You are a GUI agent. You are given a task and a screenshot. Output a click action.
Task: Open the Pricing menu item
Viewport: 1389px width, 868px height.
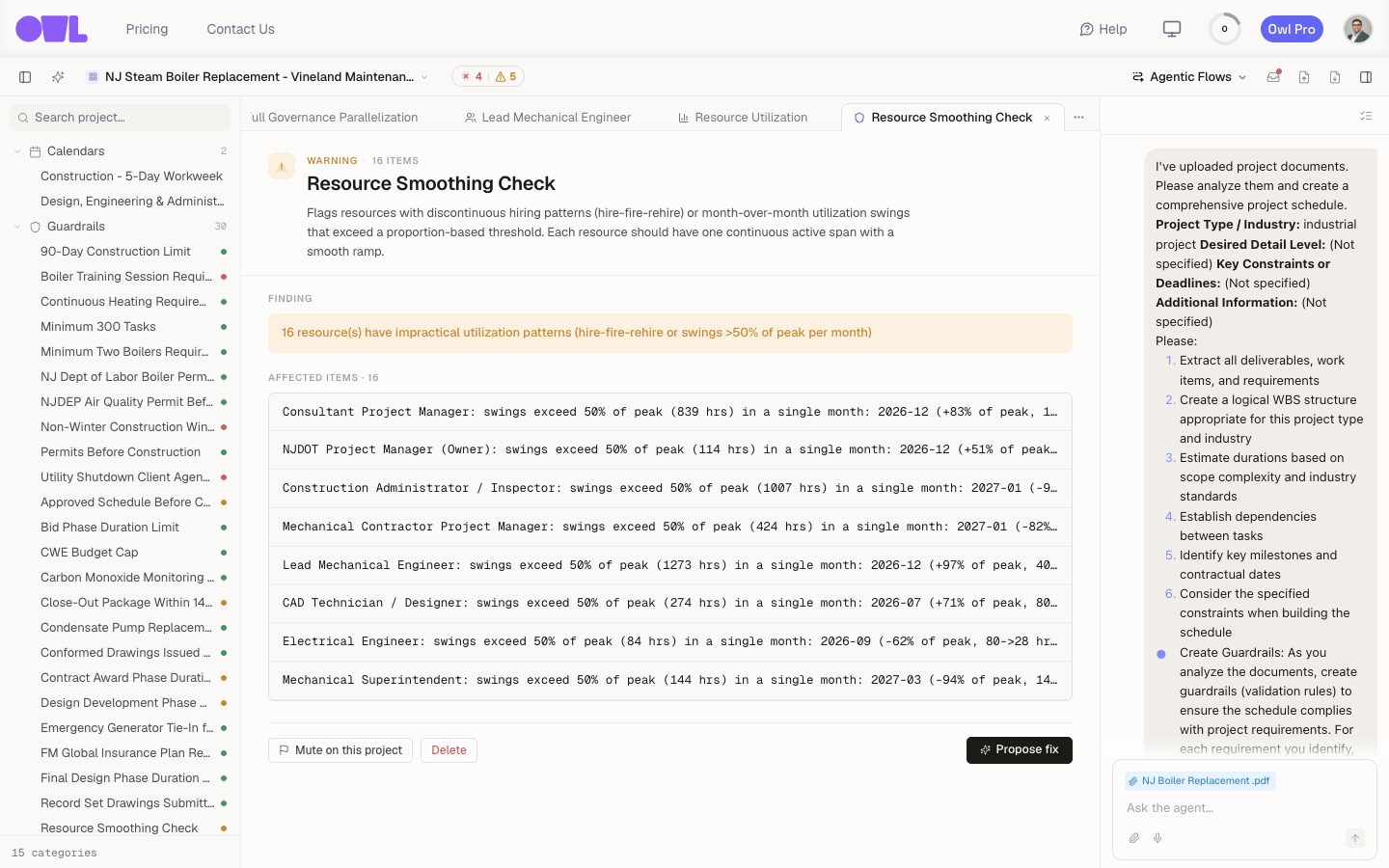(147, 29)
